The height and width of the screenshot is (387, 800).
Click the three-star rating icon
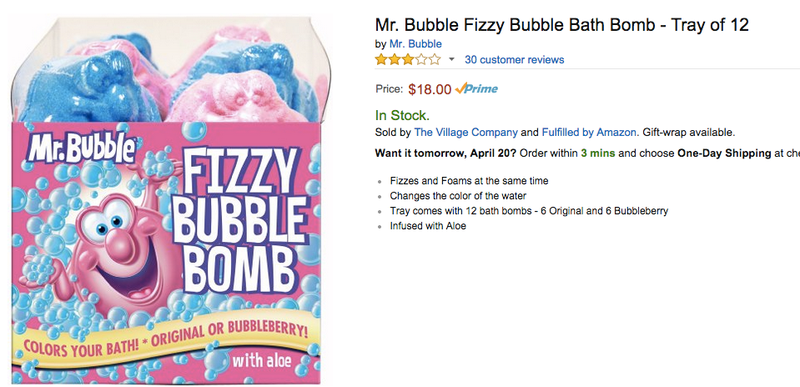[x=408, y=60]
